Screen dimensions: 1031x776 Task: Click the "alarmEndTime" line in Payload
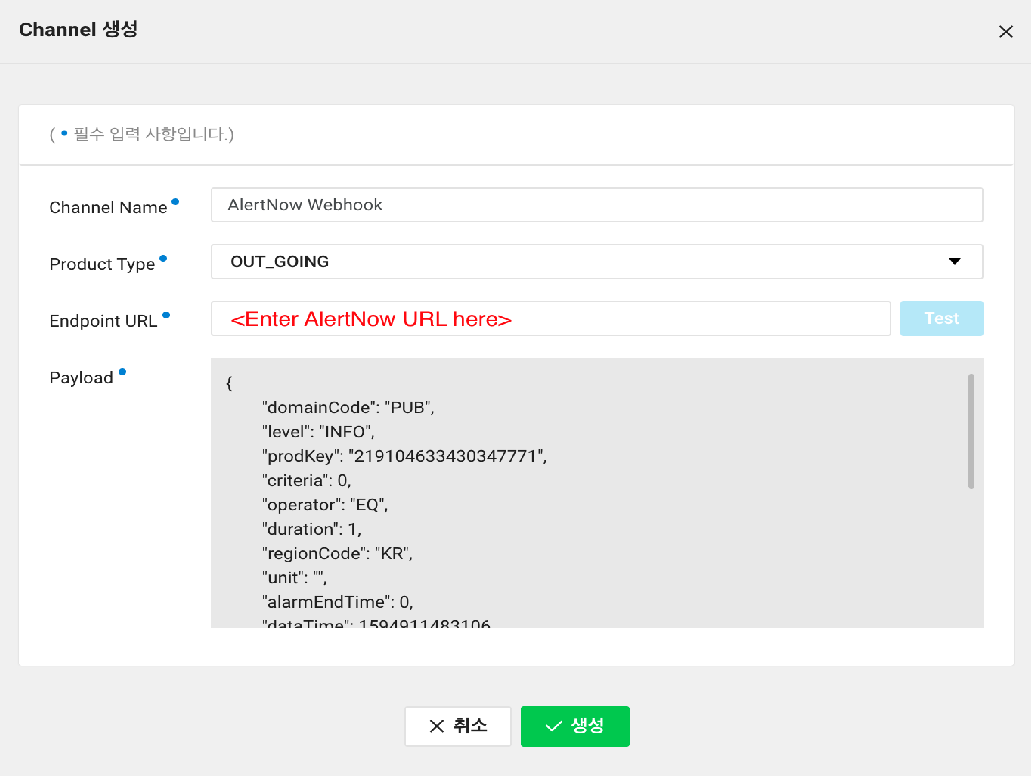pyautogui.click(x=337, y=602)
